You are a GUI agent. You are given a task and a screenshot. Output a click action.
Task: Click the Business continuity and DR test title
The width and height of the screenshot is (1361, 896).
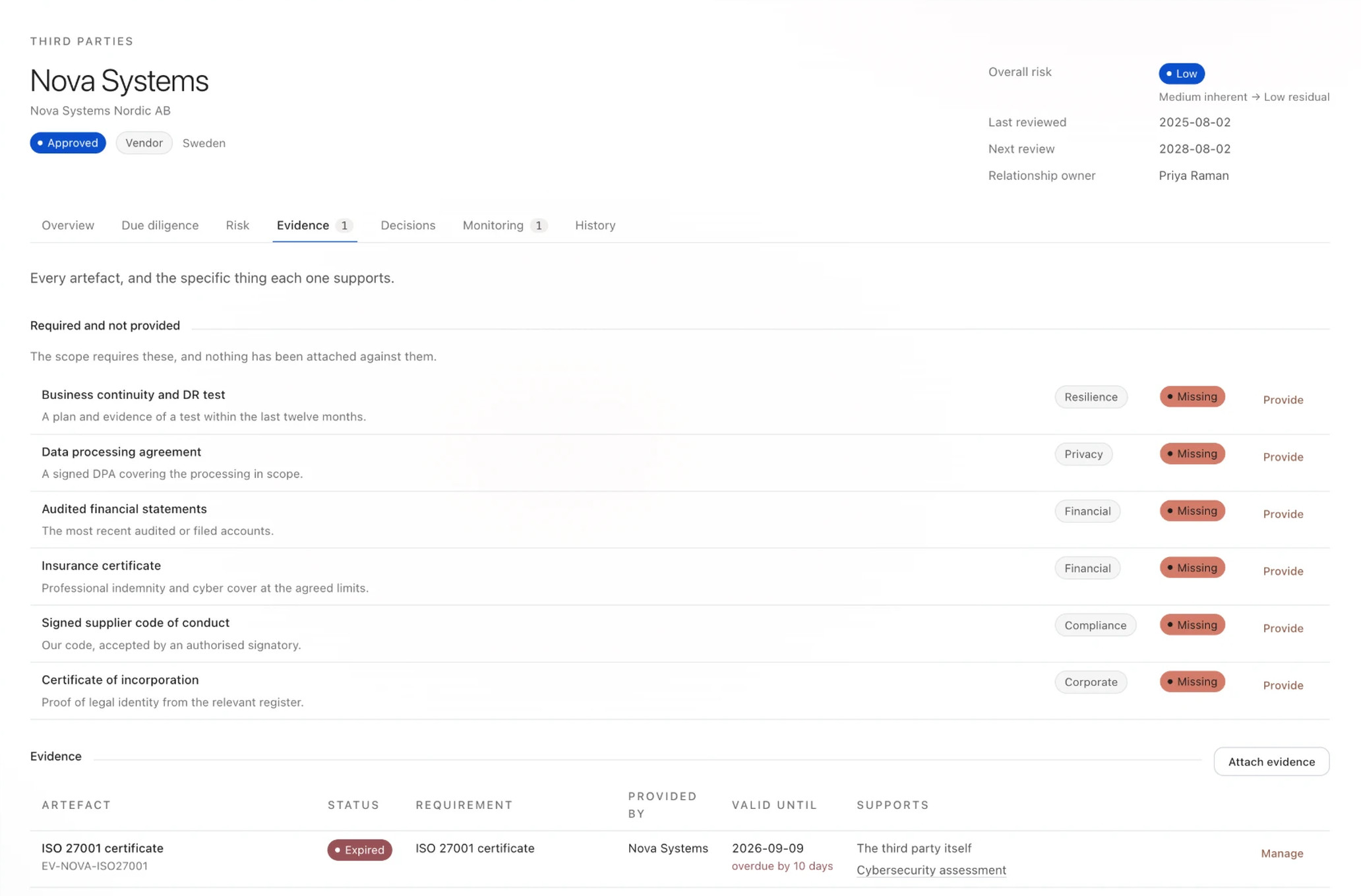[133, 395]
